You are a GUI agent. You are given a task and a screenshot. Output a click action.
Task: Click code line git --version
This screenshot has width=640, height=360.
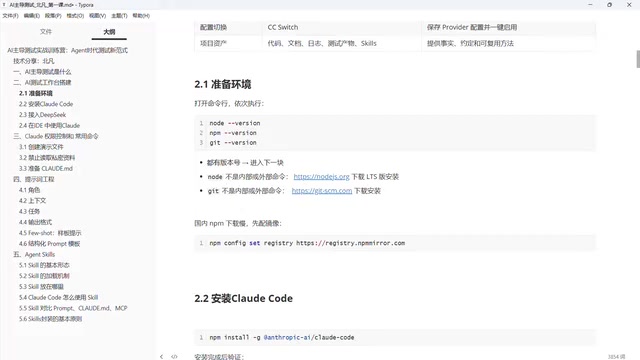pyautogui.click(x=233, y=143)
